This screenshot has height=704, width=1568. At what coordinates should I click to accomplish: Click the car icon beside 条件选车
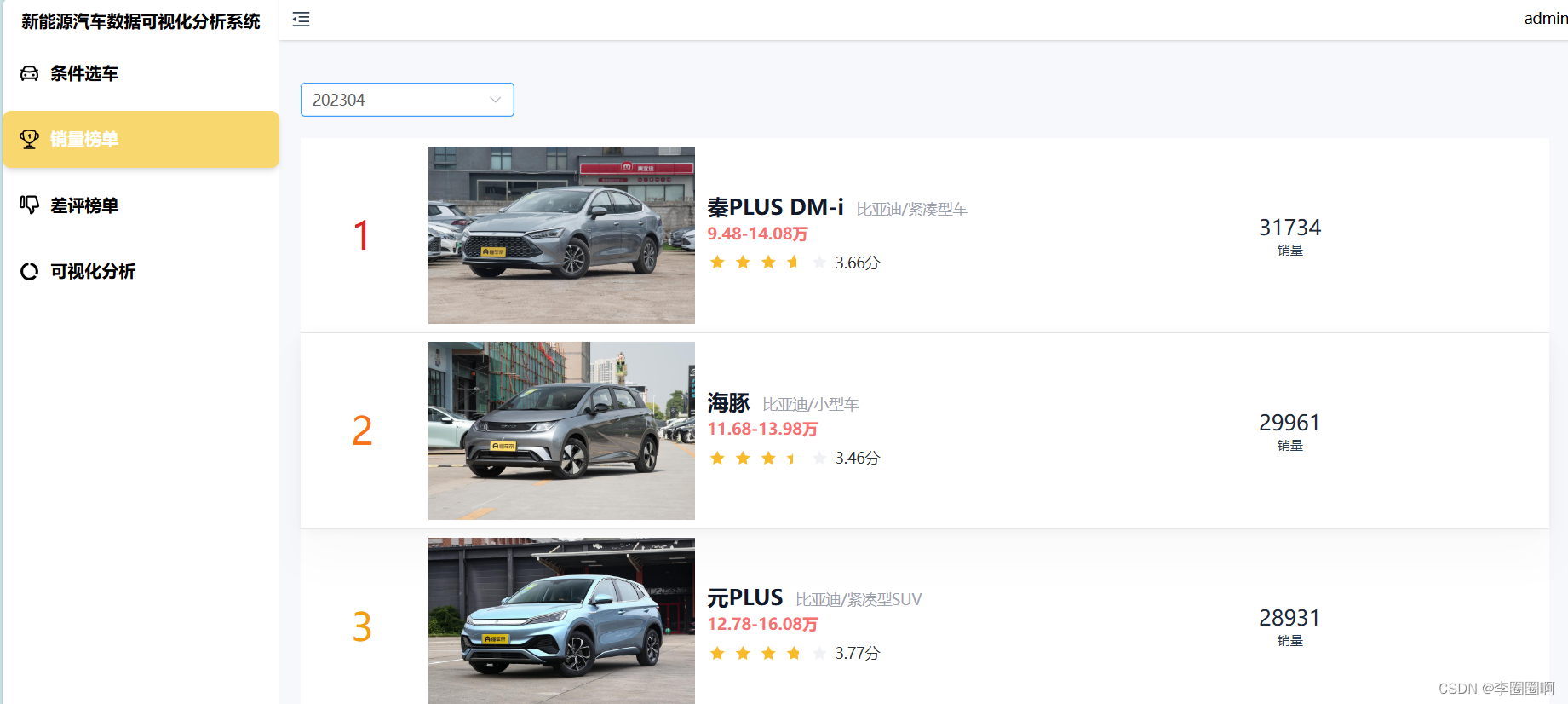pyautogui.click(x=29, y=73)
